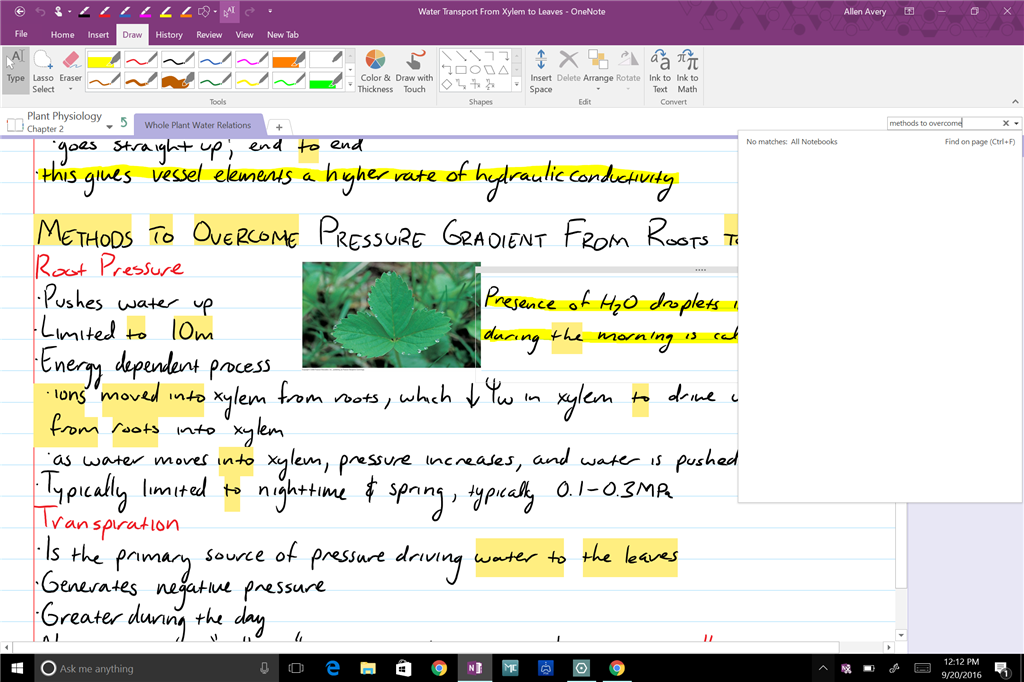Expand the Shapes gallery
The width and height of the screenshot is (1024, 682).
[x=517, y=84]
